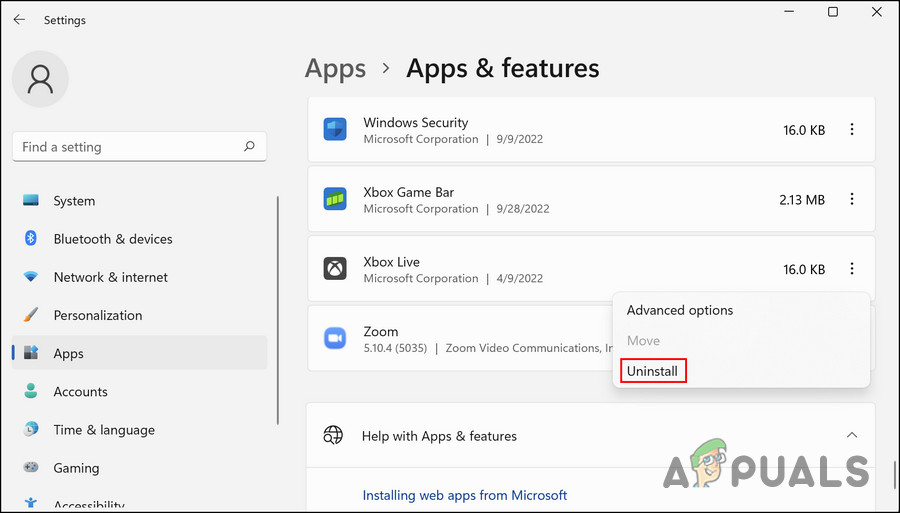
Task: Open System settings category
Action: click(139, 201)
